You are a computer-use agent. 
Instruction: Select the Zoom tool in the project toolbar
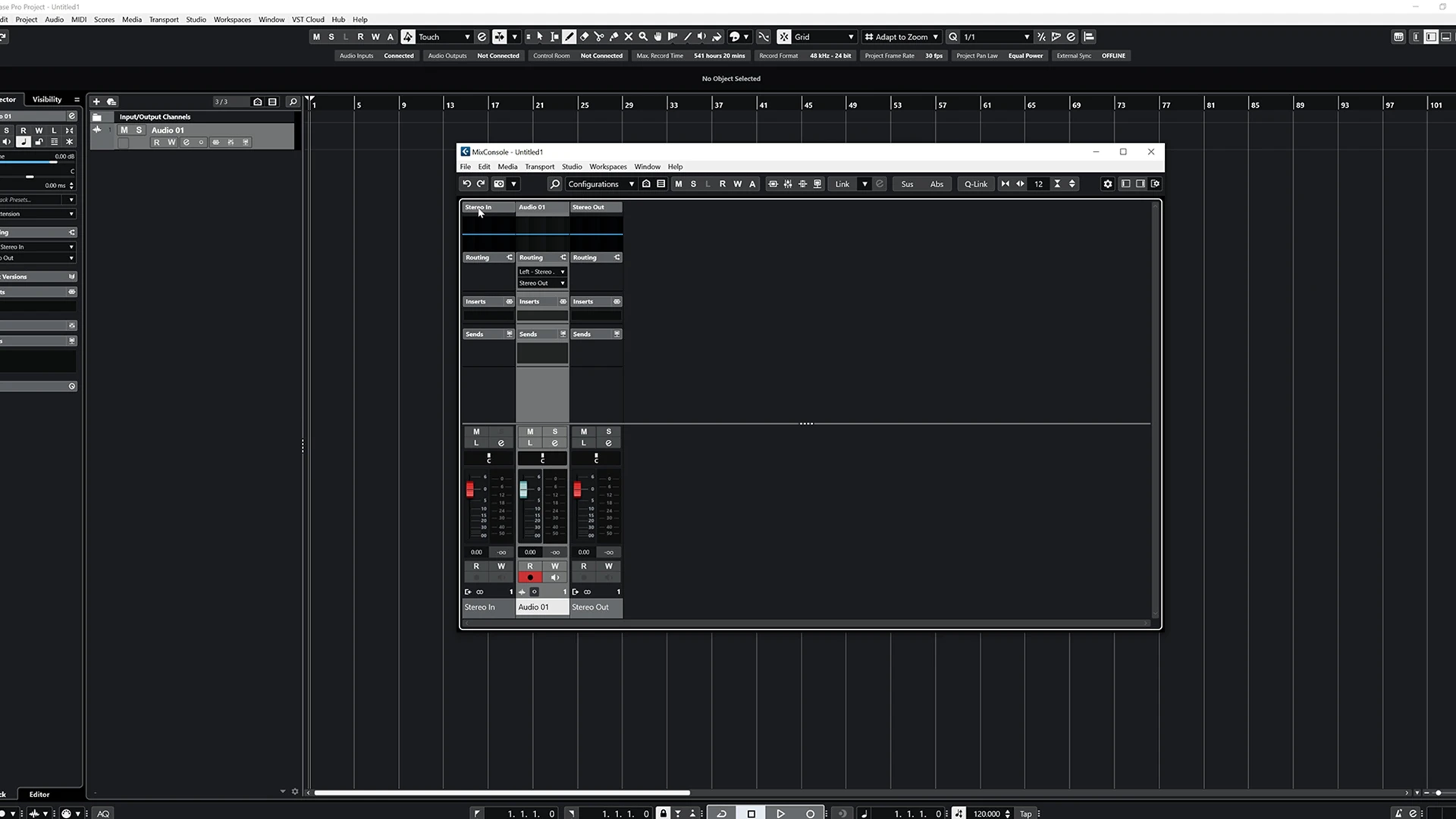[643, 36]
